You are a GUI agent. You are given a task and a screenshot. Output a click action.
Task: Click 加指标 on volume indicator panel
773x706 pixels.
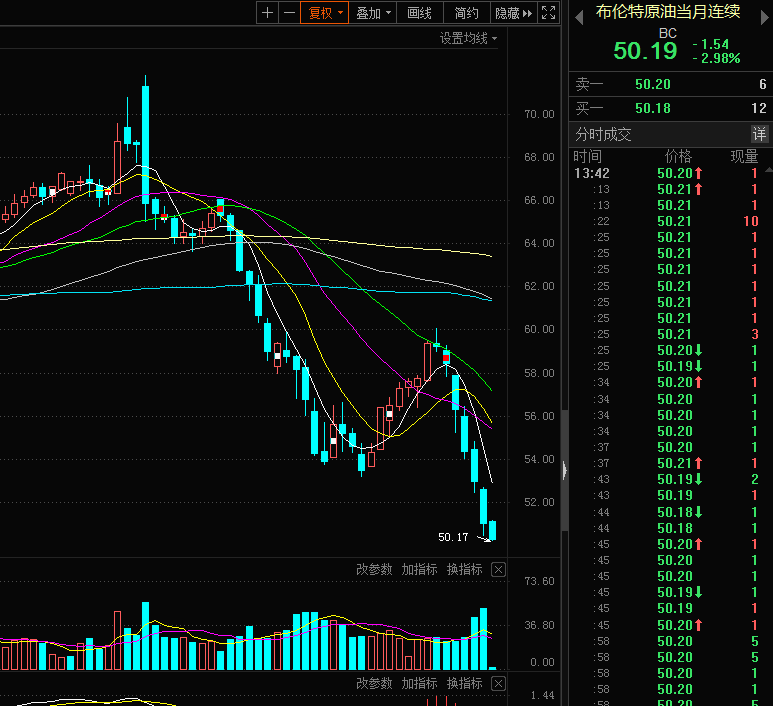419,569
